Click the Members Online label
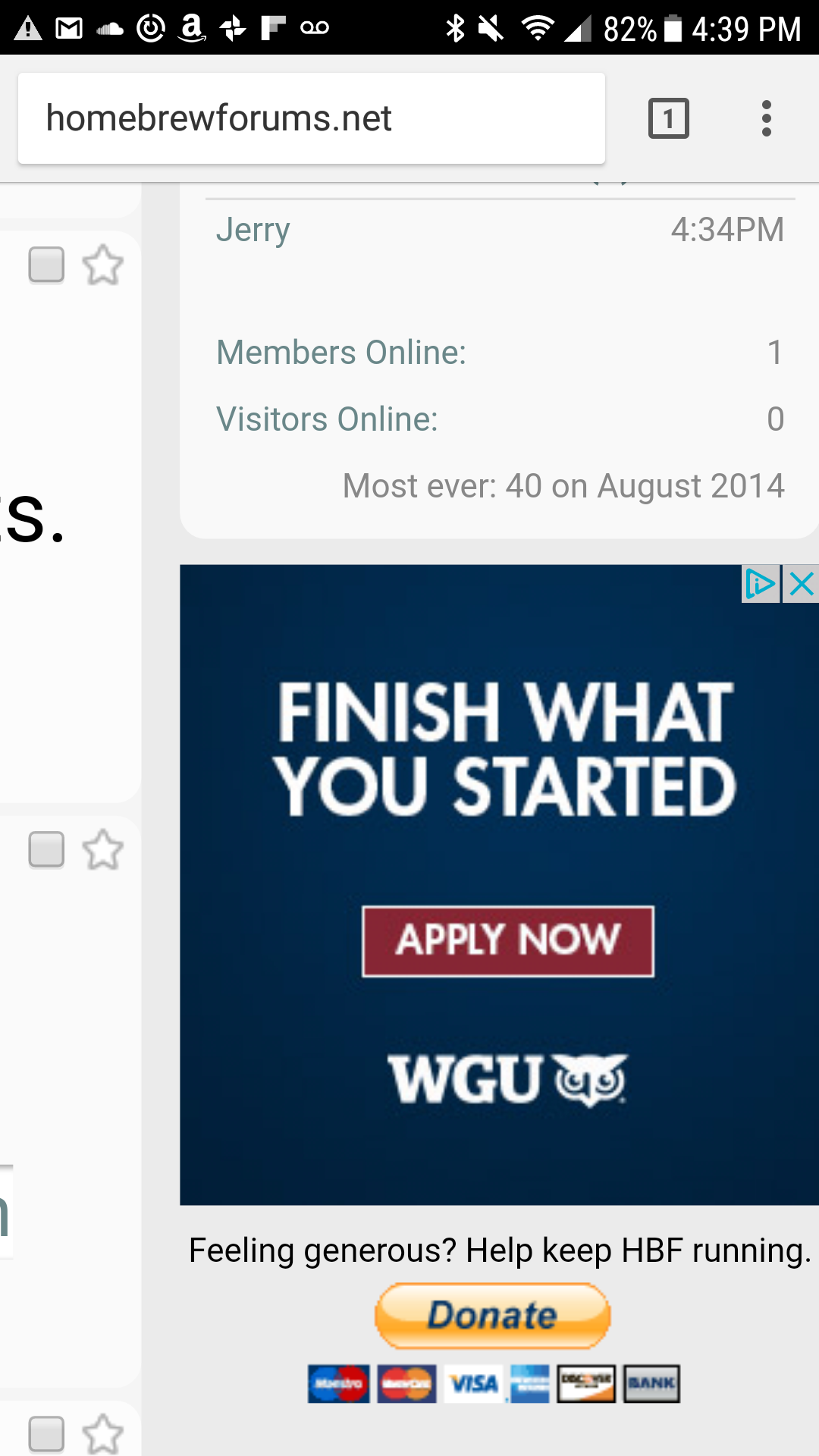 point(341,353)
